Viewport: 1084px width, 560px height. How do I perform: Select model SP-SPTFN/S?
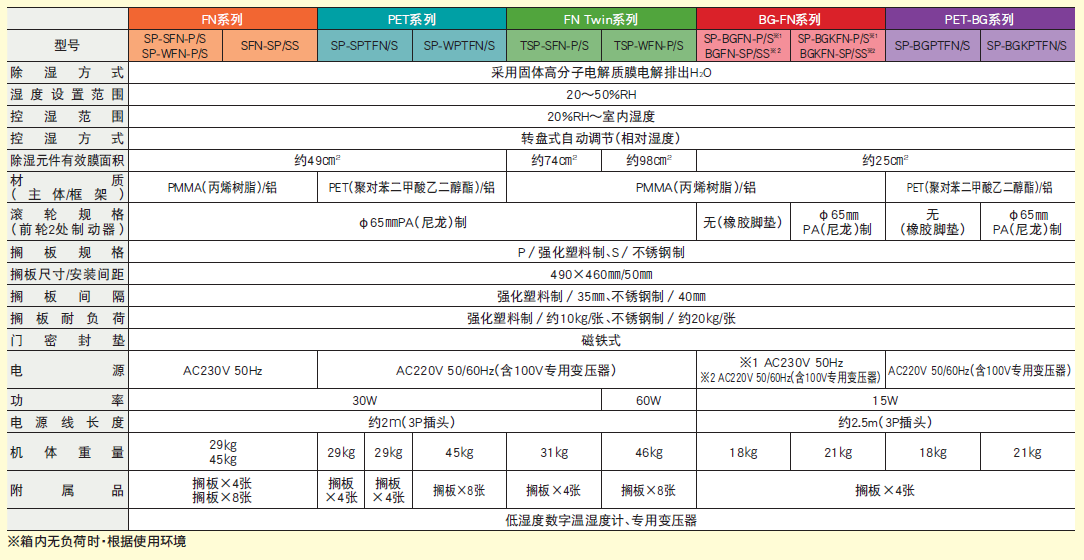[x=364, y=46]
